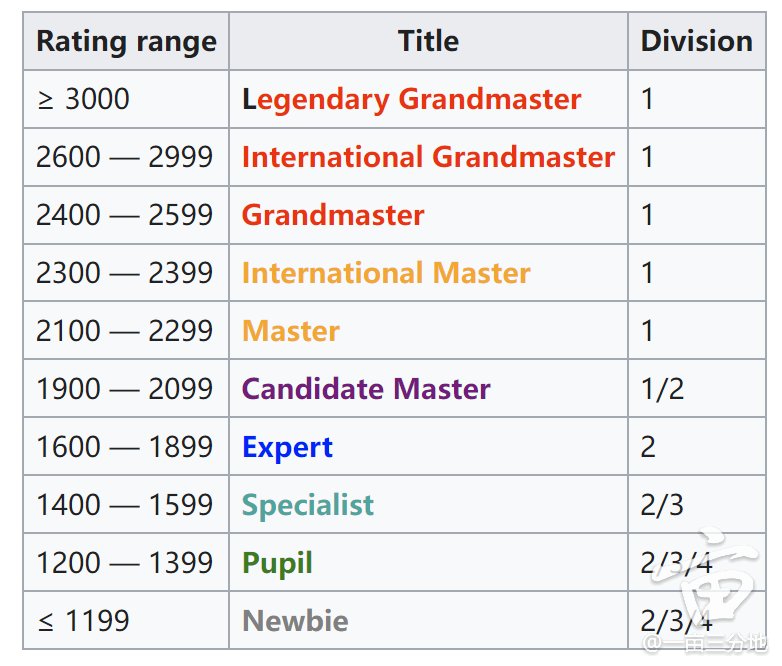The image size is (782, 666).
Task: Click the Rating range column header
Action: tap(126, 41)
